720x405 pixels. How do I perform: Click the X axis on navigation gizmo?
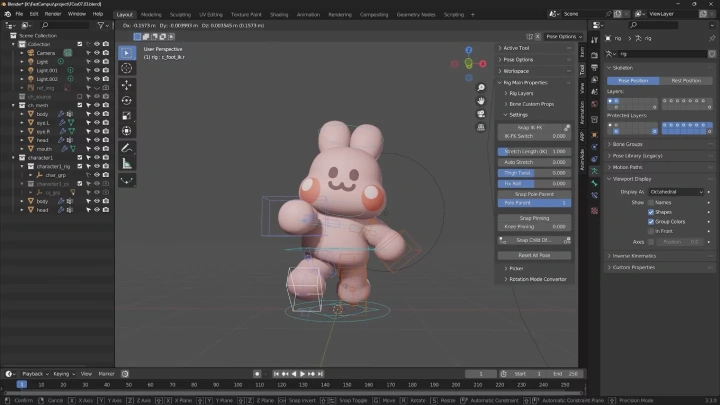[483, 64]
